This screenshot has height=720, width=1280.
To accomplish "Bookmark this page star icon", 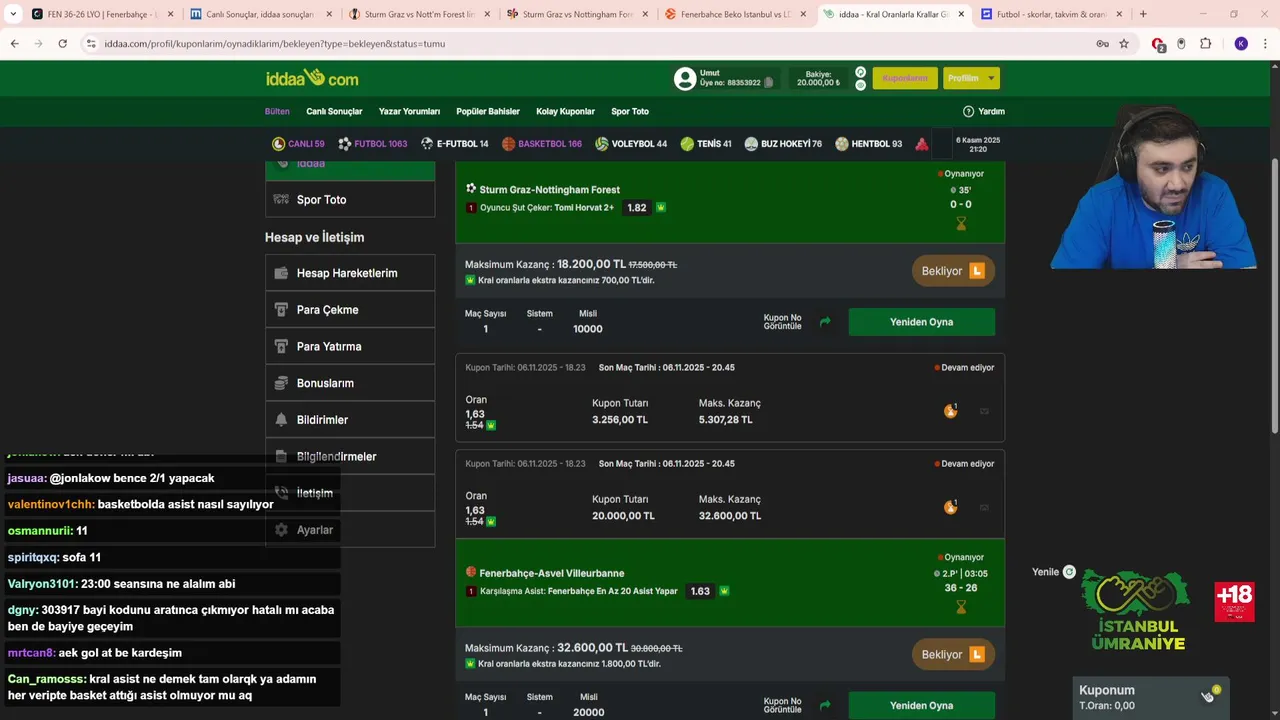I will pyautogui.click(x=1124, y=44).
